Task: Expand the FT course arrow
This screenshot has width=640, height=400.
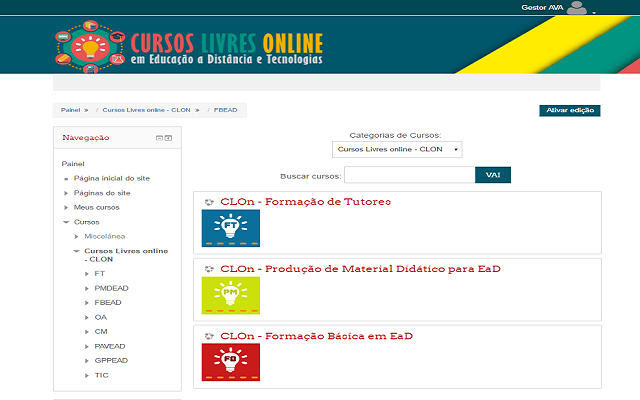Action: click(87, 274)
